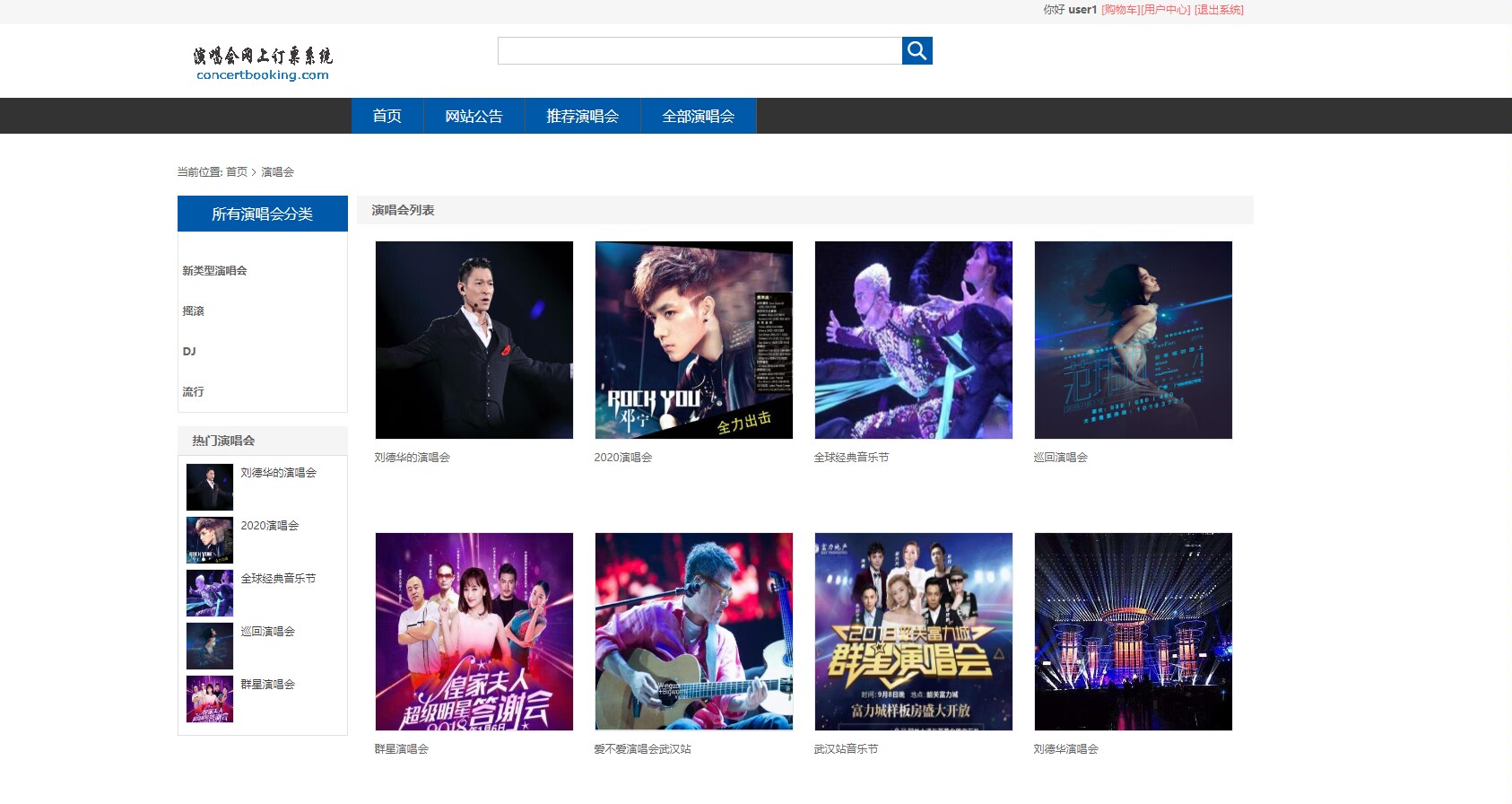Select the 推荐演唱会 navigation tab
The image size is (1512, 804).
tap(582, 117)
